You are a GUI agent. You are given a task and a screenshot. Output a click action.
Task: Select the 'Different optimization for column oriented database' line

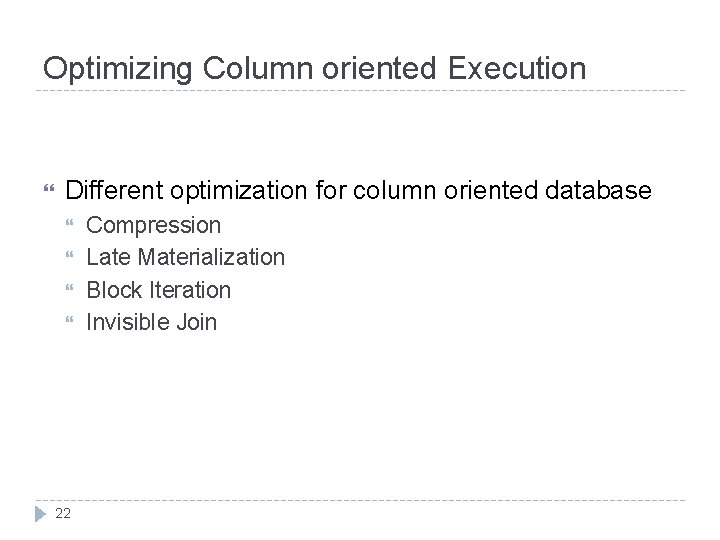click(x=358, y=190)
